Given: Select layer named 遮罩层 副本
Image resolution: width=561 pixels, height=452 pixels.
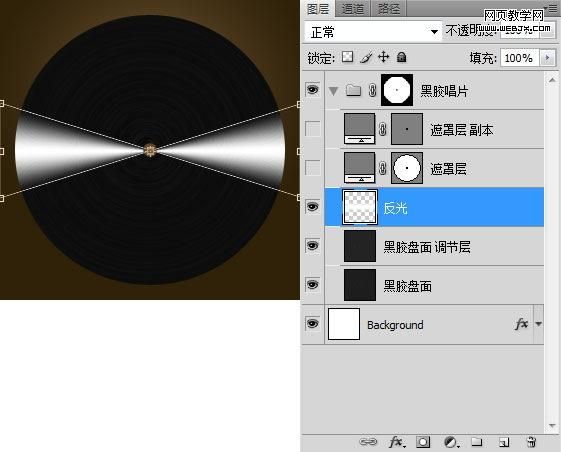Looking at the screenshot, I should click(462, 130).
